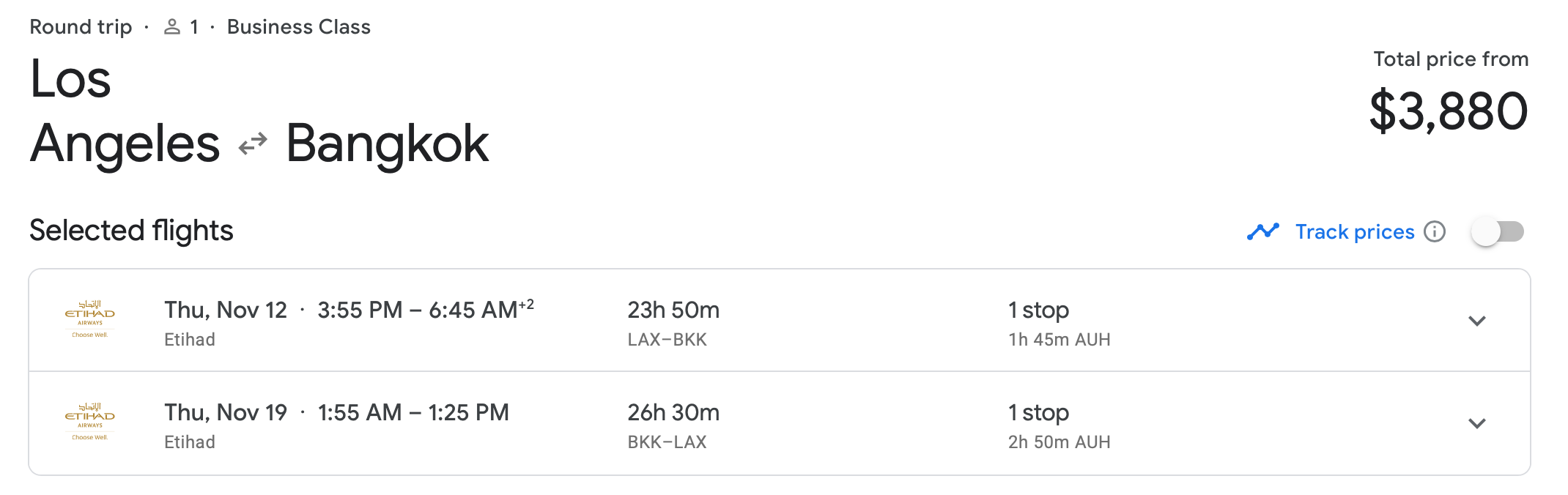Click the blue price graph icon near Track prices
The height and width of the screenshot is (495, 1568).
tap(1262, 231)
